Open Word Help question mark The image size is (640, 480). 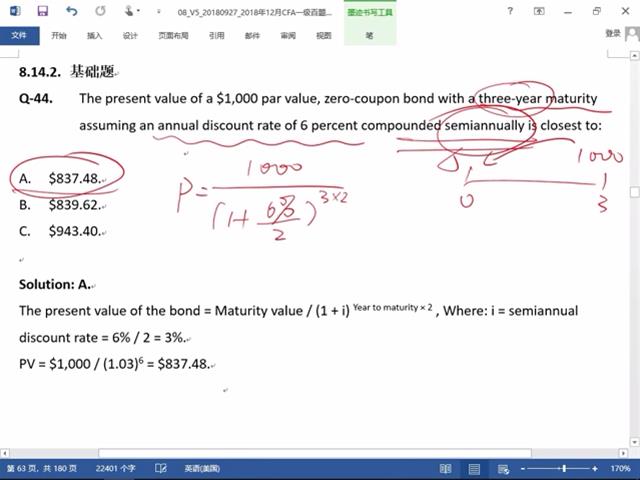click(510, 11)
